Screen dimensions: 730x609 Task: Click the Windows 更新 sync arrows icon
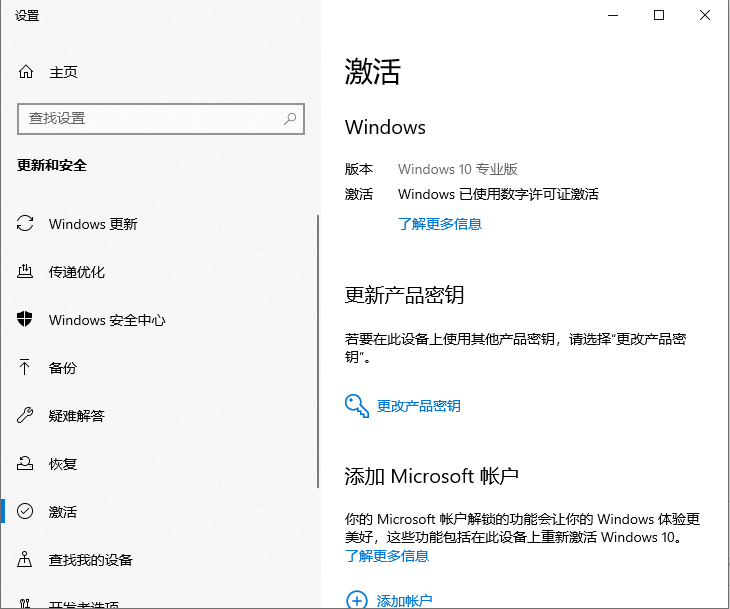(x=26, y=224)
